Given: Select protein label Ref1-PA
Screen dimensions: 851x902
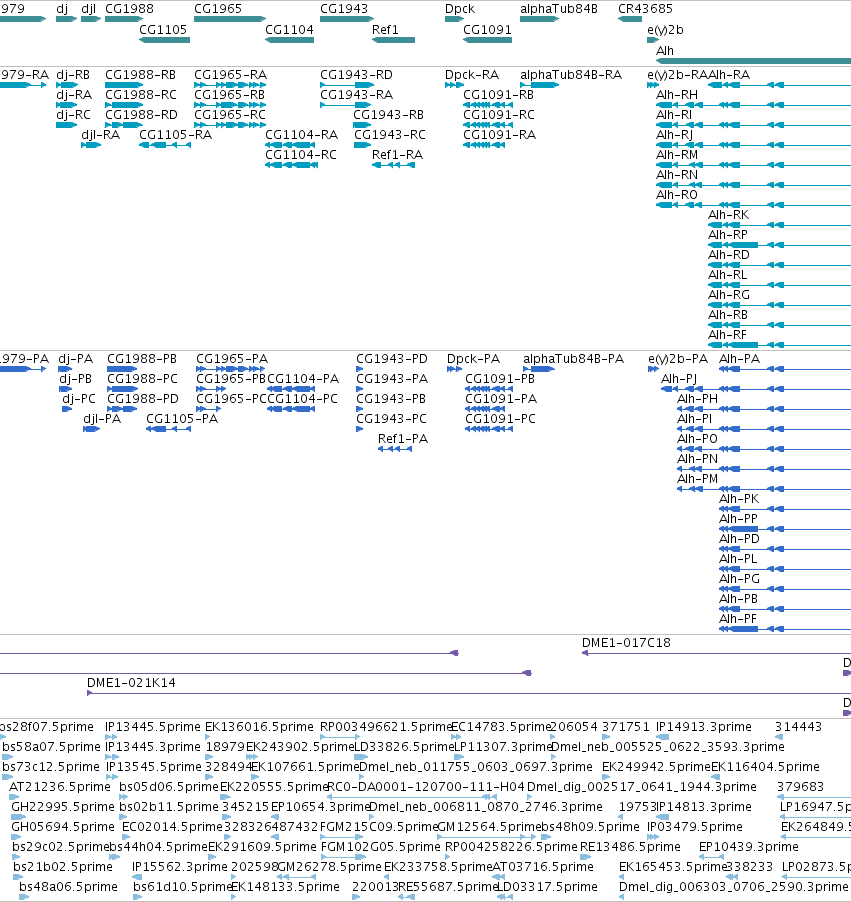Looking at the screenshot, I should [x=403, y=439].
